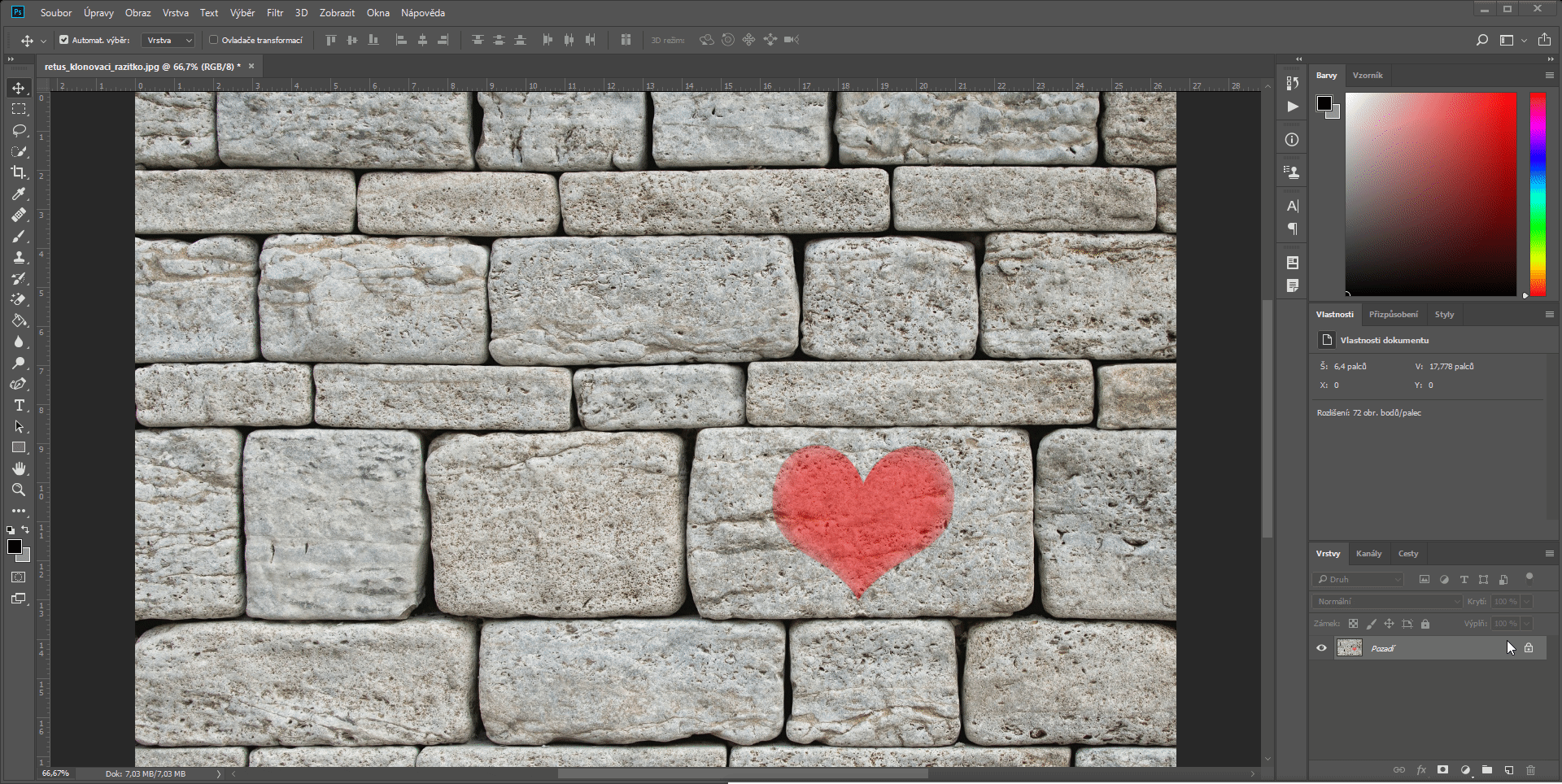Image resolution: width=1562 pixels, height=784 pixels.
Task: Enable Ovladače transformací option
Action: (212, 39)
